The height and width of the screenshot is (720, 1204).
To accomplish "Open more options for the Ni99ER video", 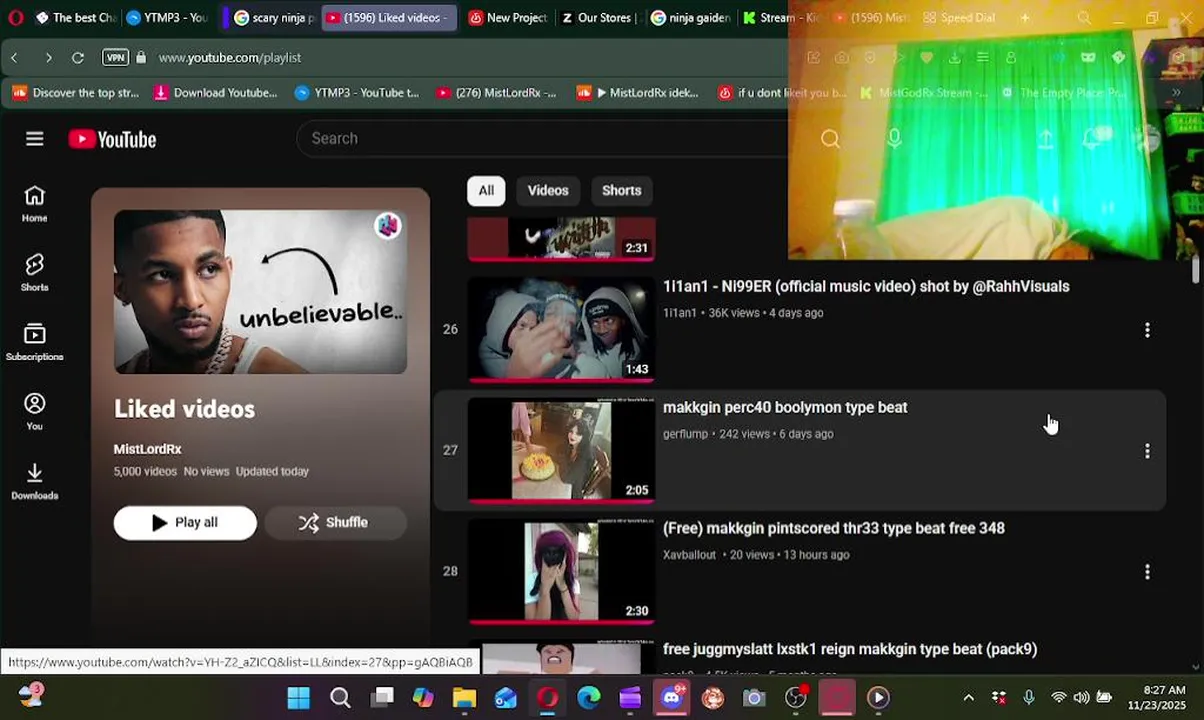I will pyautogui.click(x=1147, y=330).
